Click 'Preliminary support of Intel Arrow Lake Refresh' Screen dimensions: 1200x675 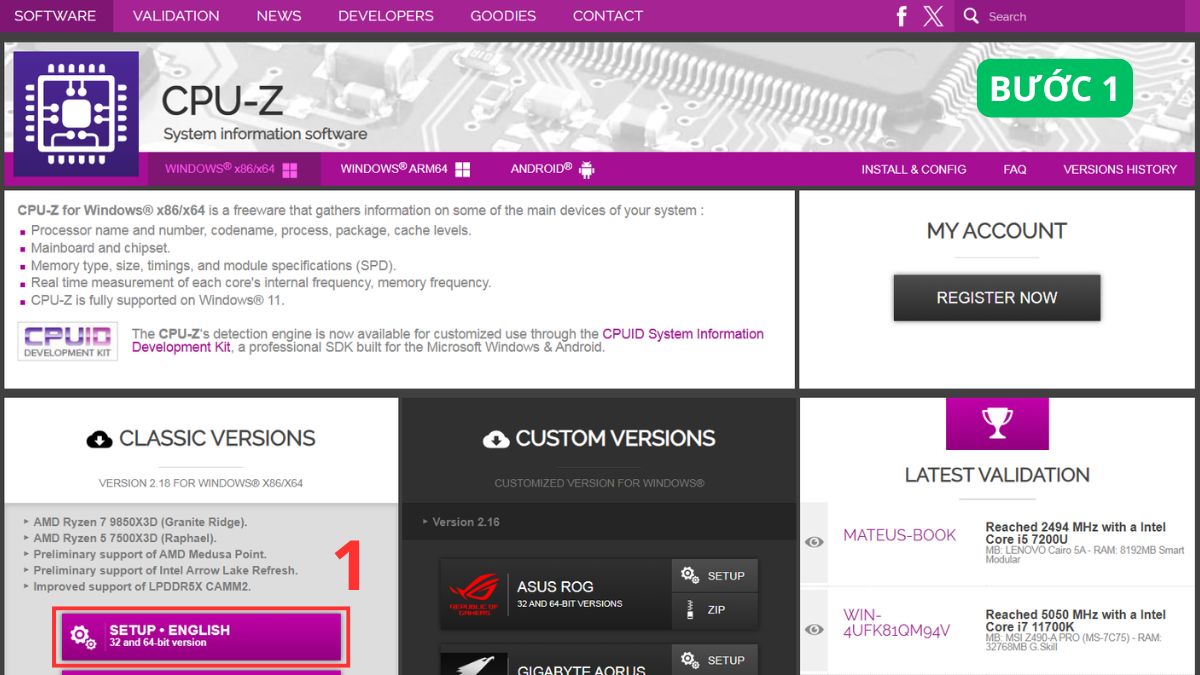pyautogui.click(x=165, y=570)
